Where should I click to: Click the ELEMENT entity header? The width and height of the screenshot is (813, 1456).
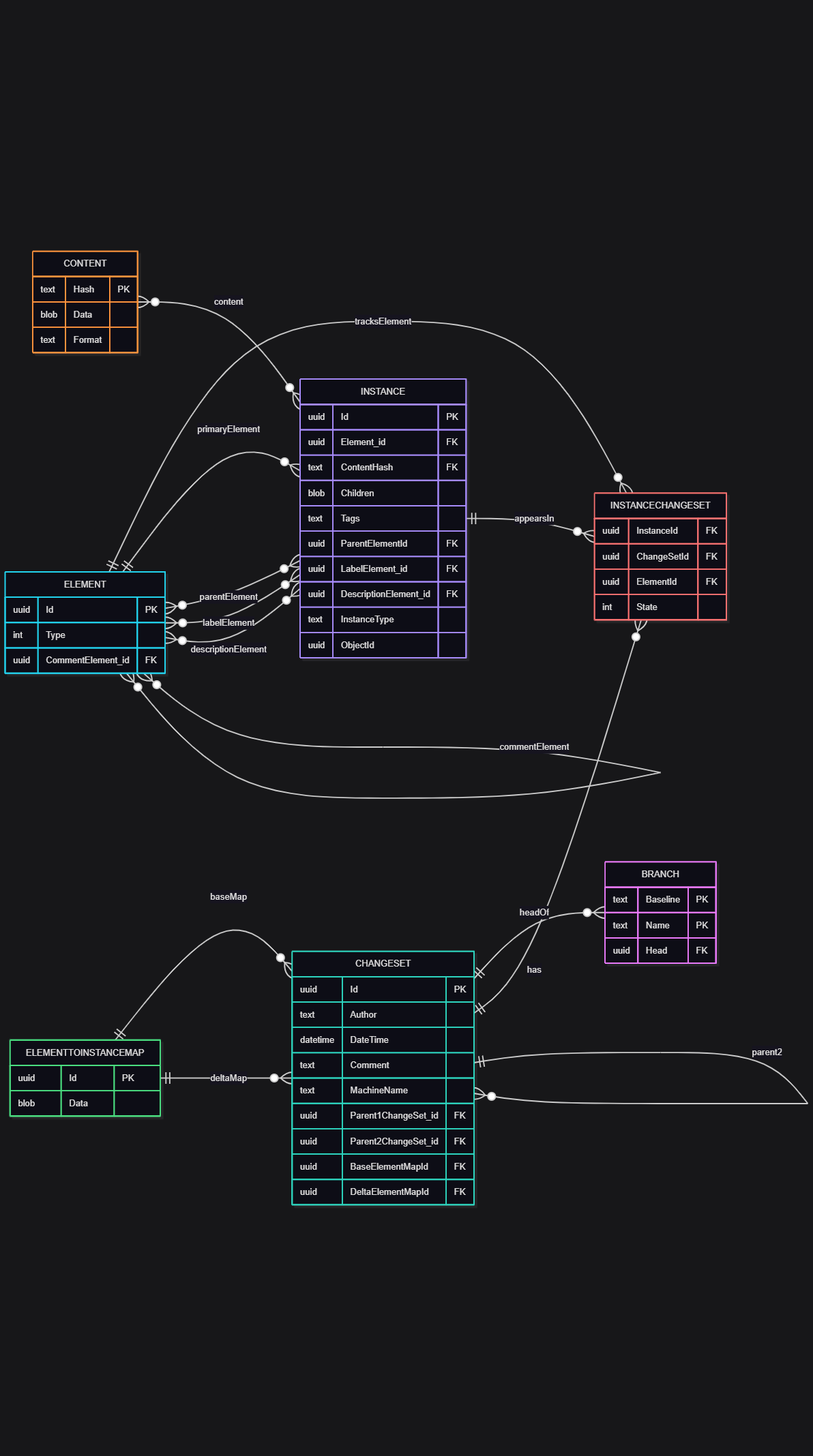coord(85,584)
